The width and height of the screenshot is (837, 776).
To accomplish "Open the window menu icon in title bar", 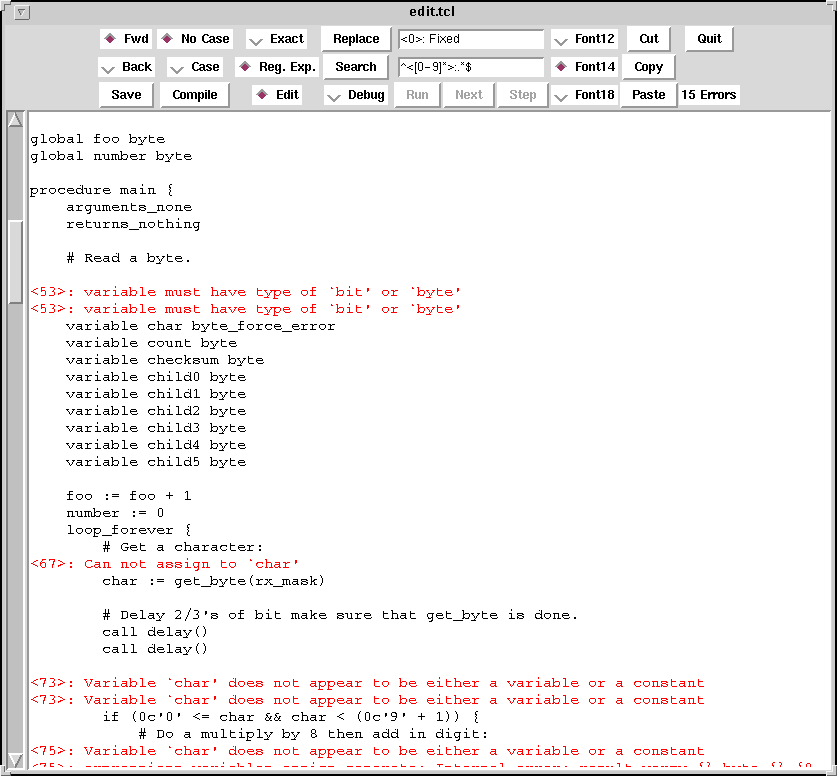I will pyautogui.click(x=21, y=12).
